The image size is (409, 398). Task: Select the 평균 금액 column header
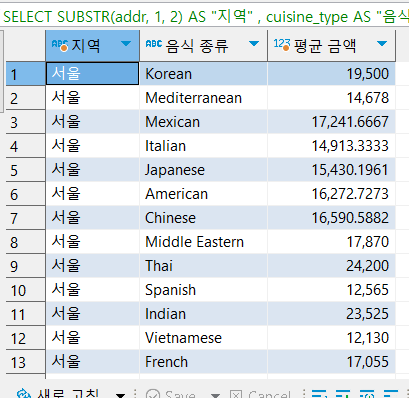tap(332, 46)
